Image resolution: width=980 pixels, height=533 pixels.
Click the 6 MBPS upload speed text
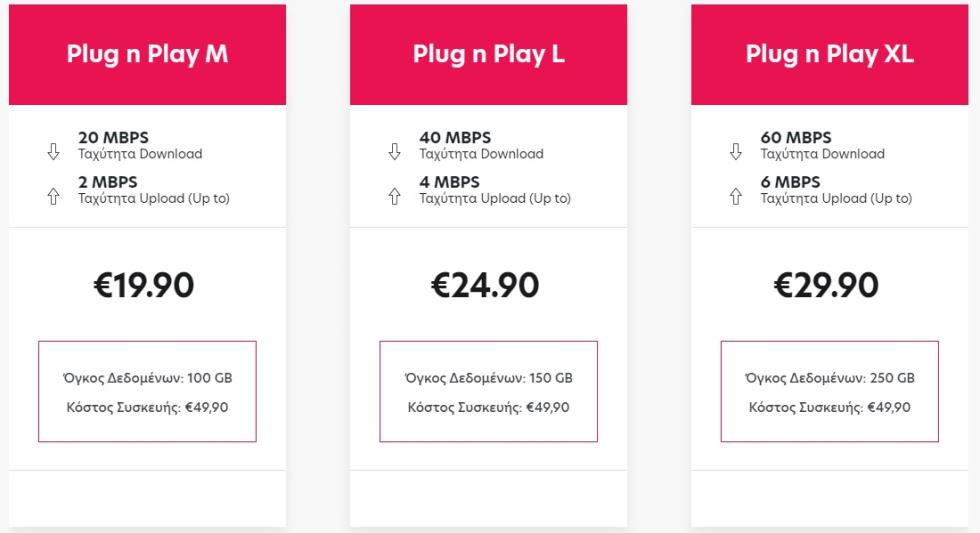790,182
